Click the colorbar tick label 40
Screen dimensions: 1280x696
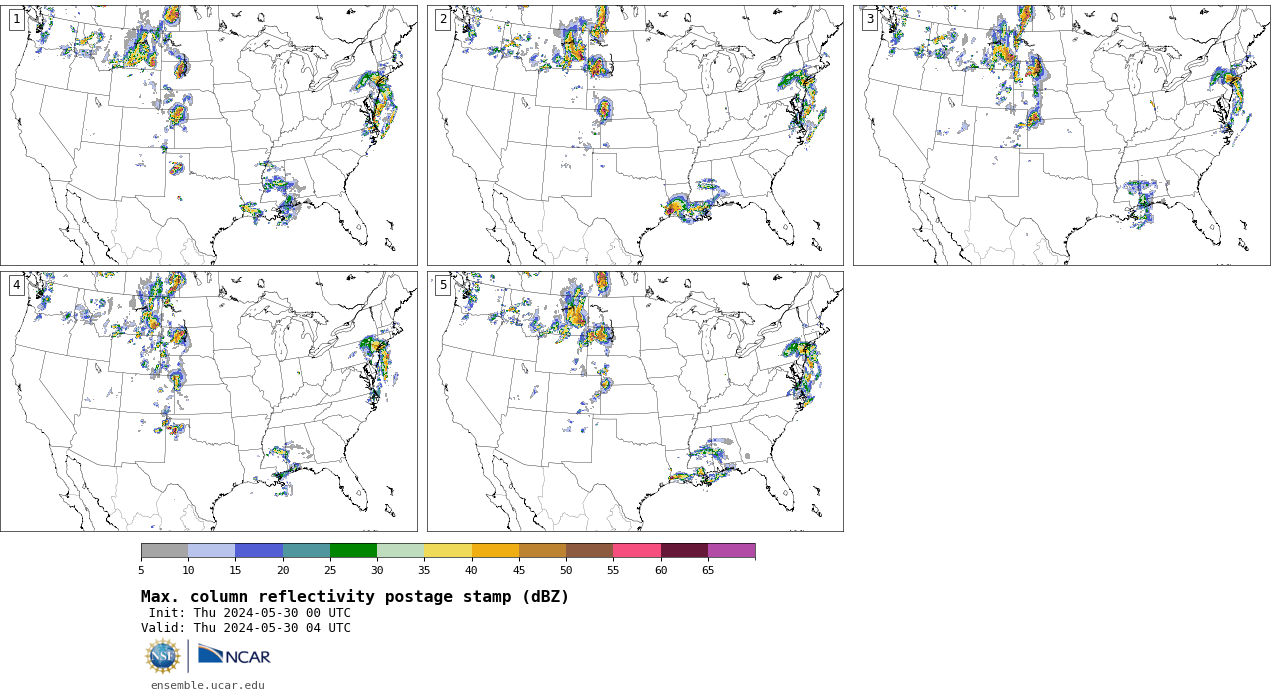point(472,571)
